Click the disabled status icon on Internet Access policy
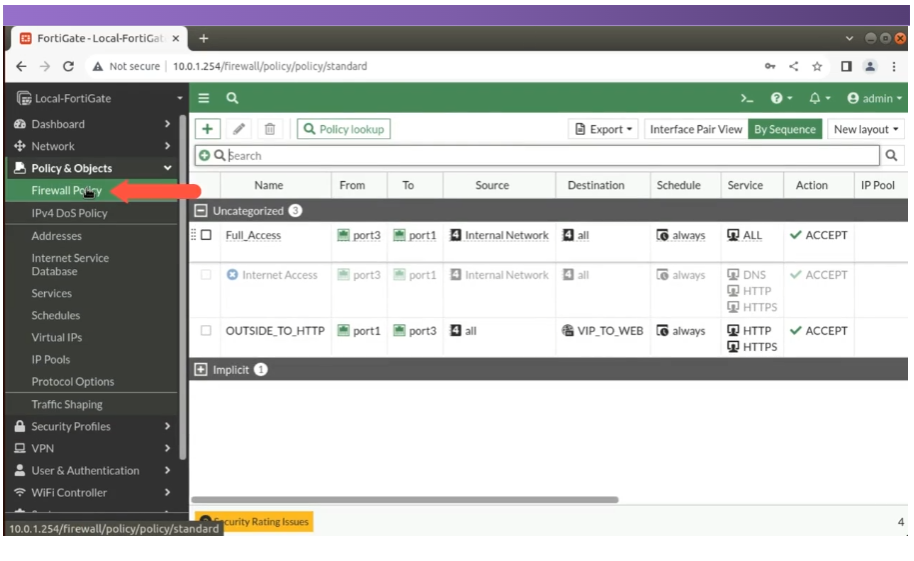 click(232, 274)
